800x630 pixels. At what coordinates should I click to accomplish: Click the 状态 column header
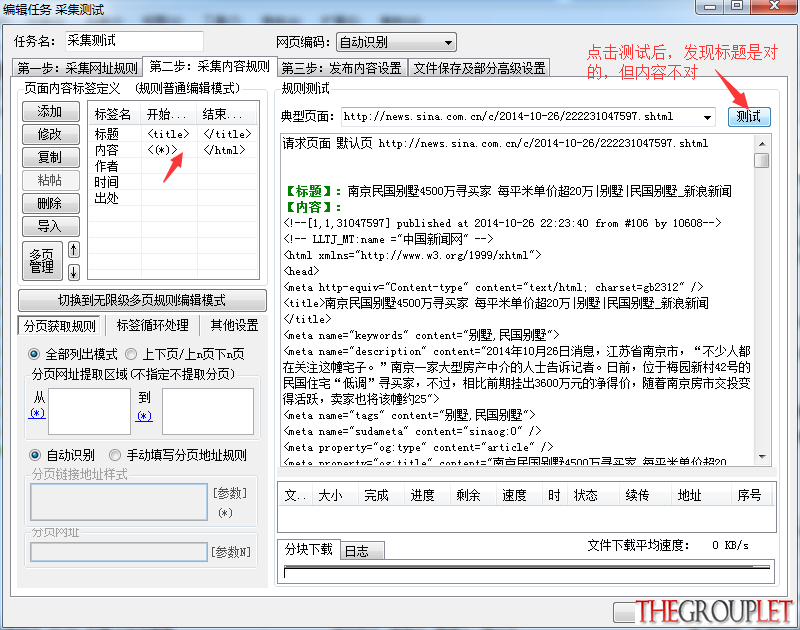click(591, 495)
